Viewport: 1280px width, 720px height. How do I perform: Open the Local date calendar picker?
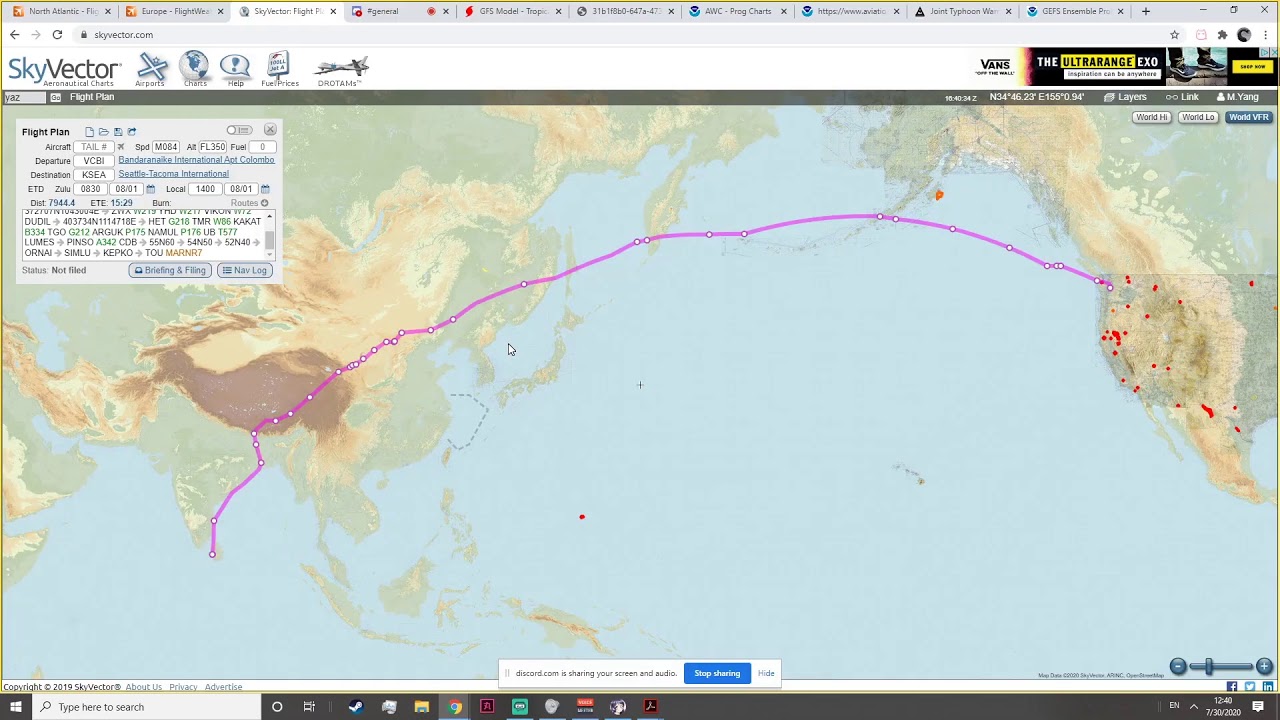[x=265, y=189]
